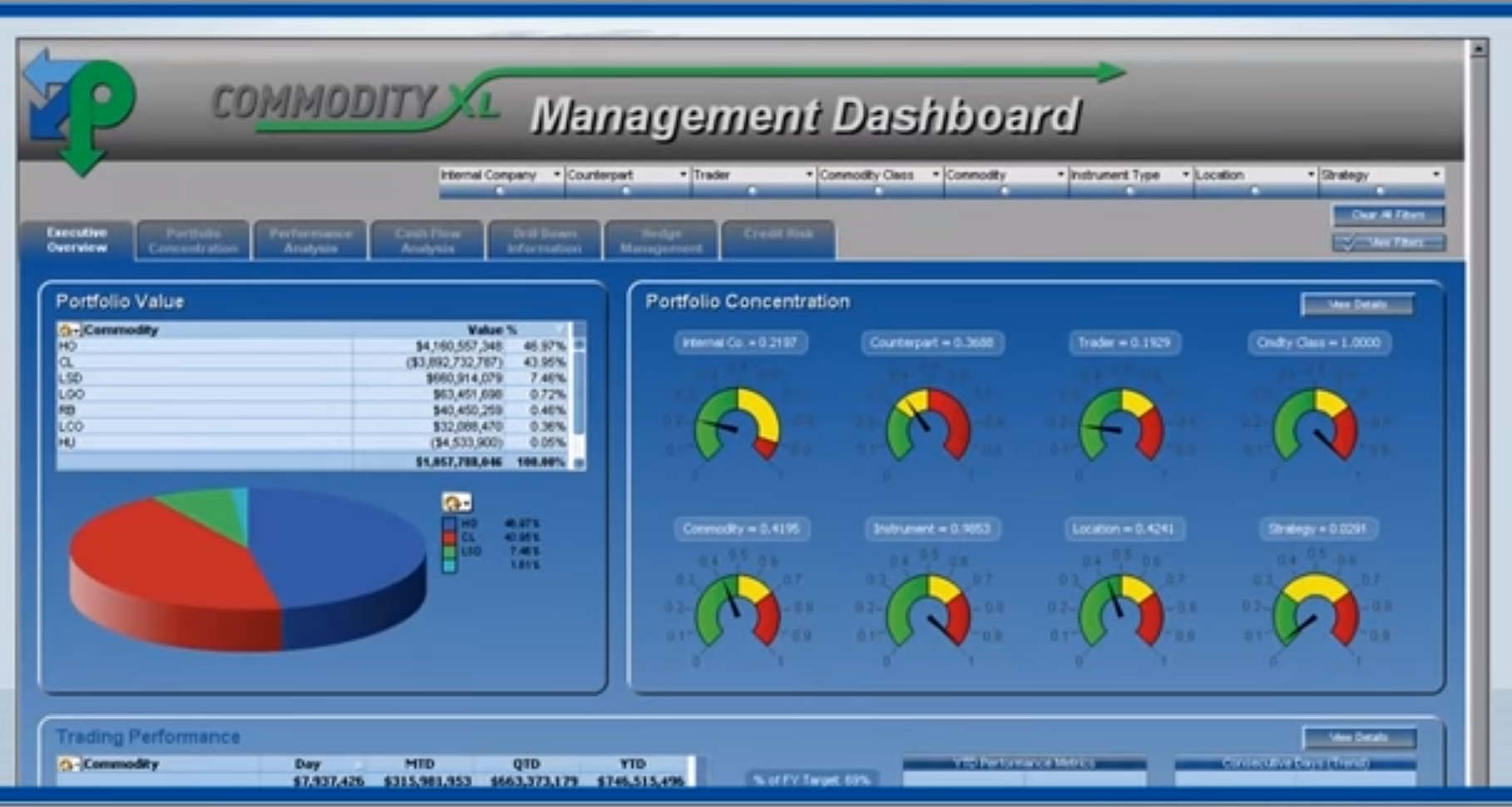
Task: Click the % of FY Target label
Action: (x=810, y=780)
